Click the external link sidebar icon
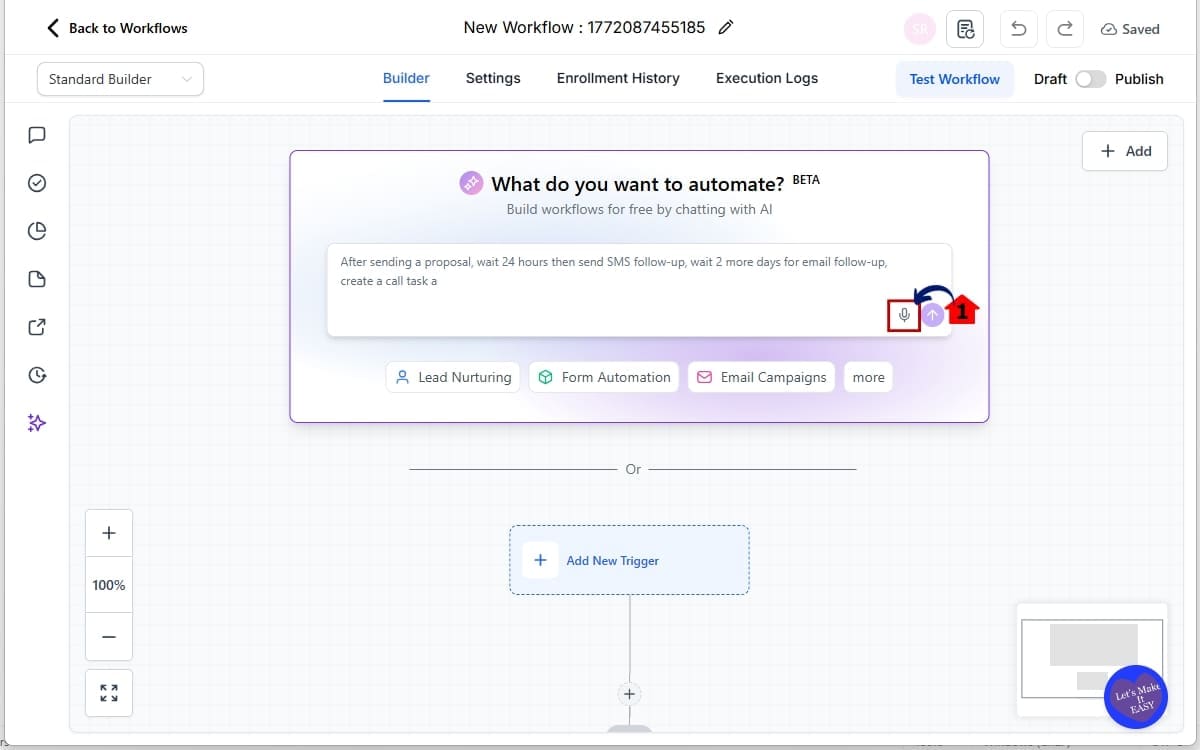Viewport: 1200px width, 750px height. (36, 327)
